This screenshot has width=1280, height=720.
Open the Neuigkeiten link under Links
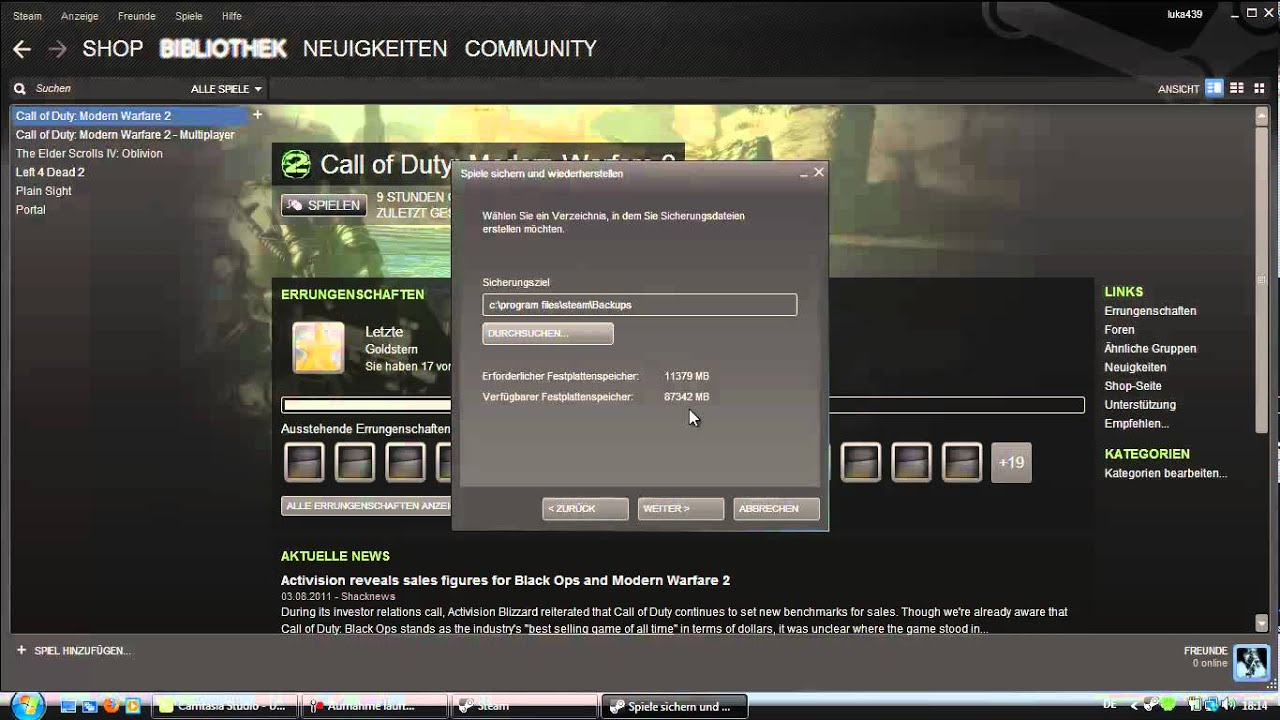tap(1135, 367)
